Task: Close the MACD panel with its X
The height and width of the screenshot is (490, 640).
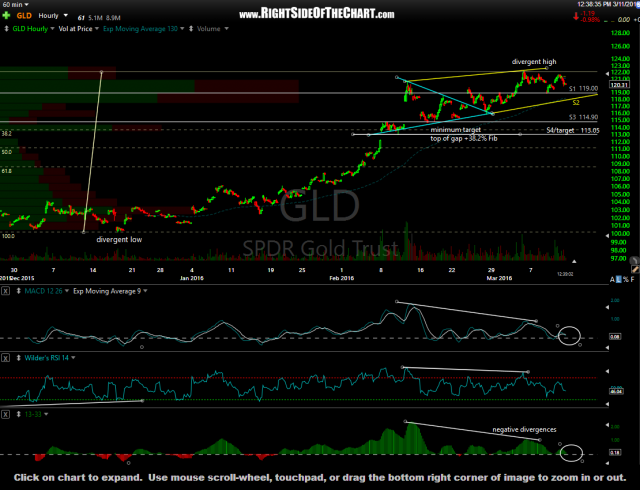Action: coord(5,291)
